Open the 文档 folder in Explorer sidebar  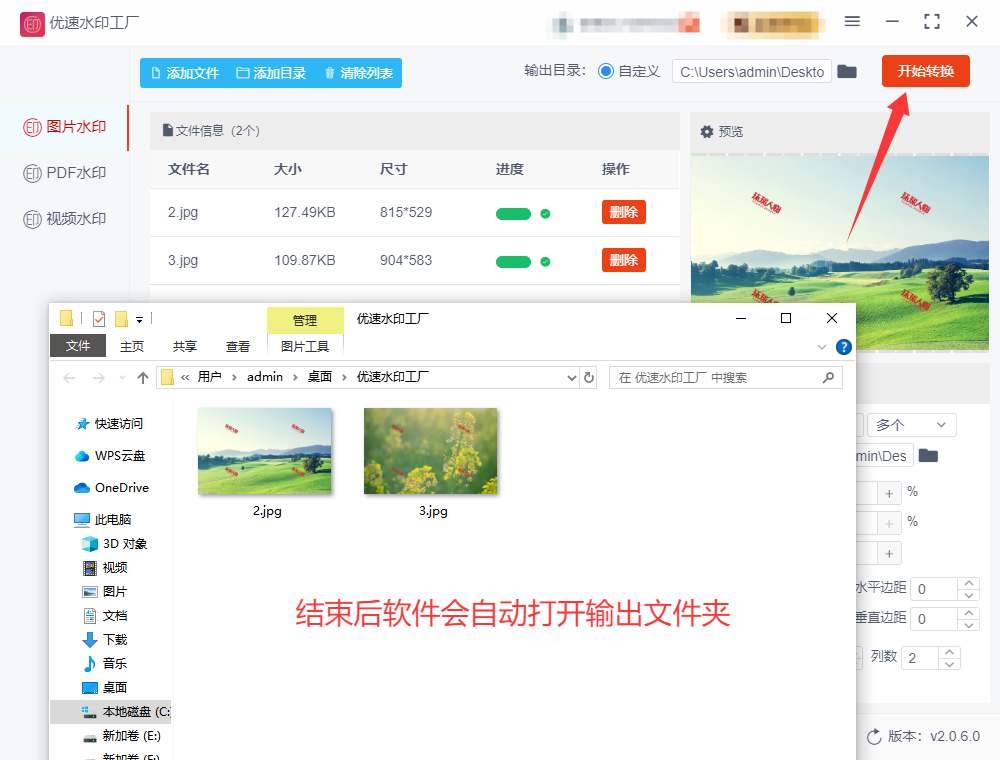click(106, 615)
